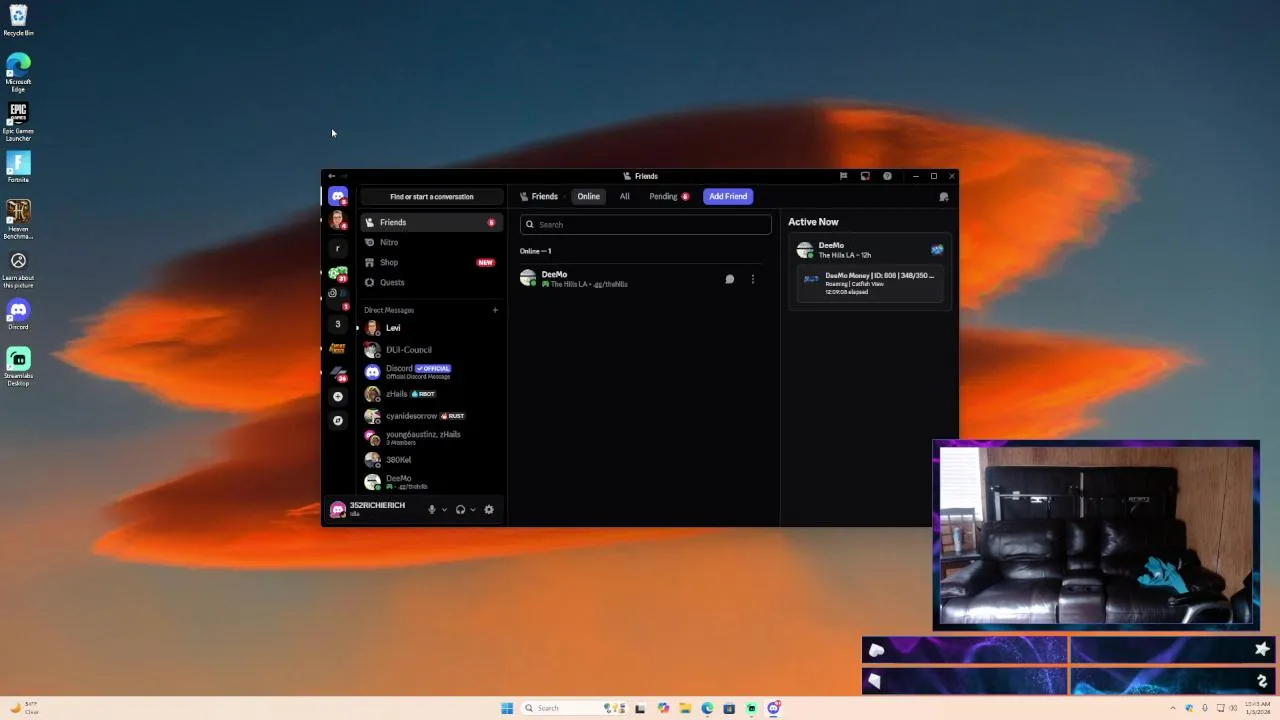
Task: Open New Group DM icon top right
Action: click(x=944, y=197)
